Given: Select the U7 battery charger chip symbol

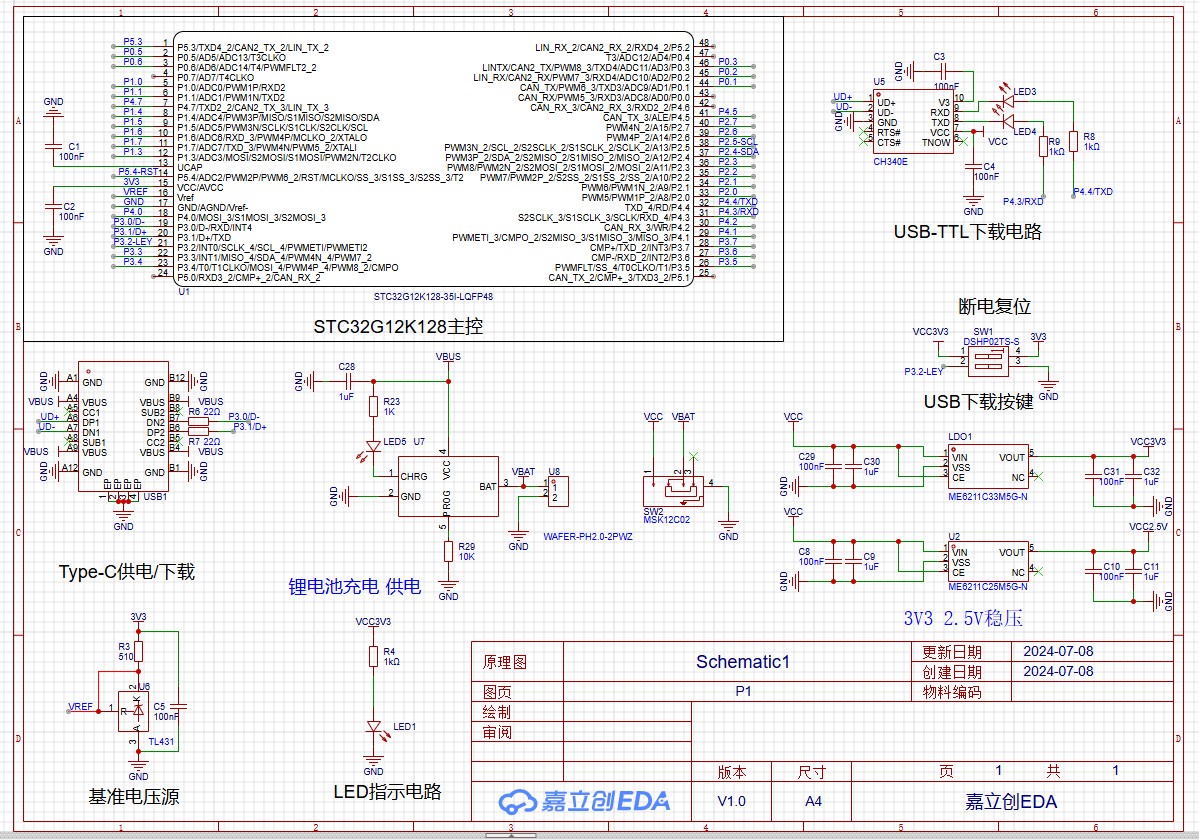Looking at the screenshot, I should (448, 487).
